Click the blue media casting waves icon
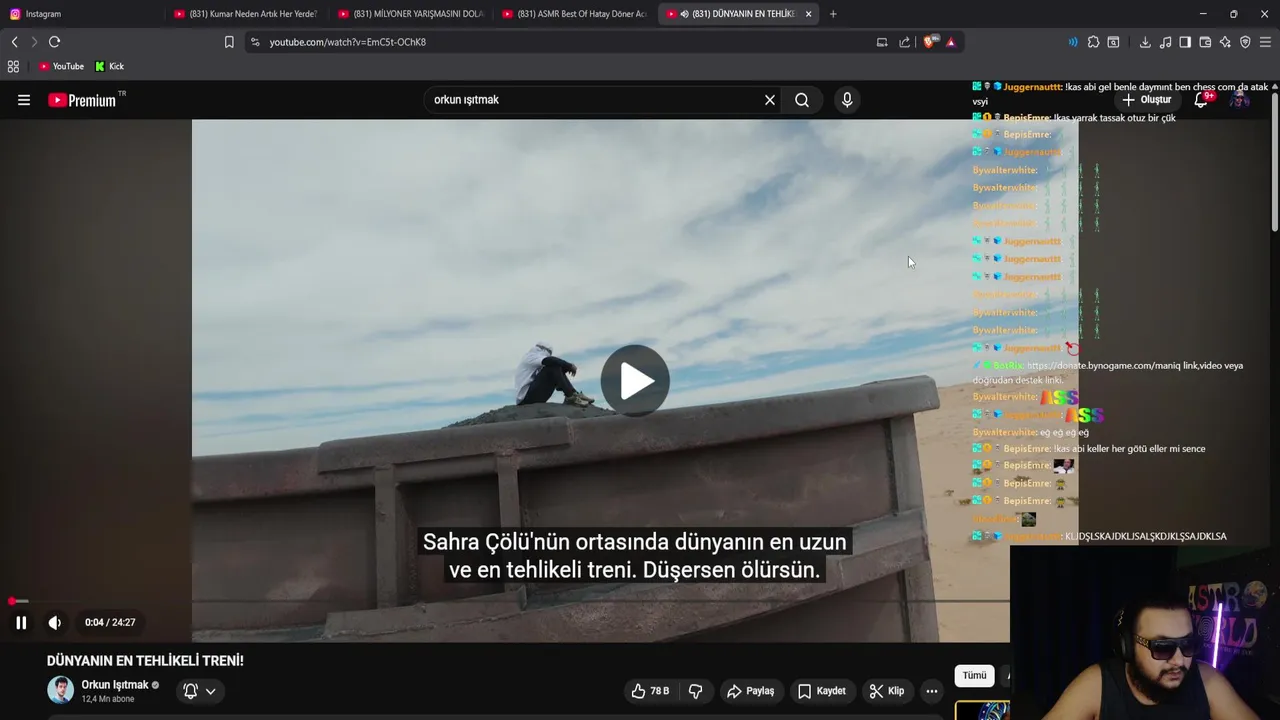The width and height of the screenshot is (1280, 720). [1073, 42]
